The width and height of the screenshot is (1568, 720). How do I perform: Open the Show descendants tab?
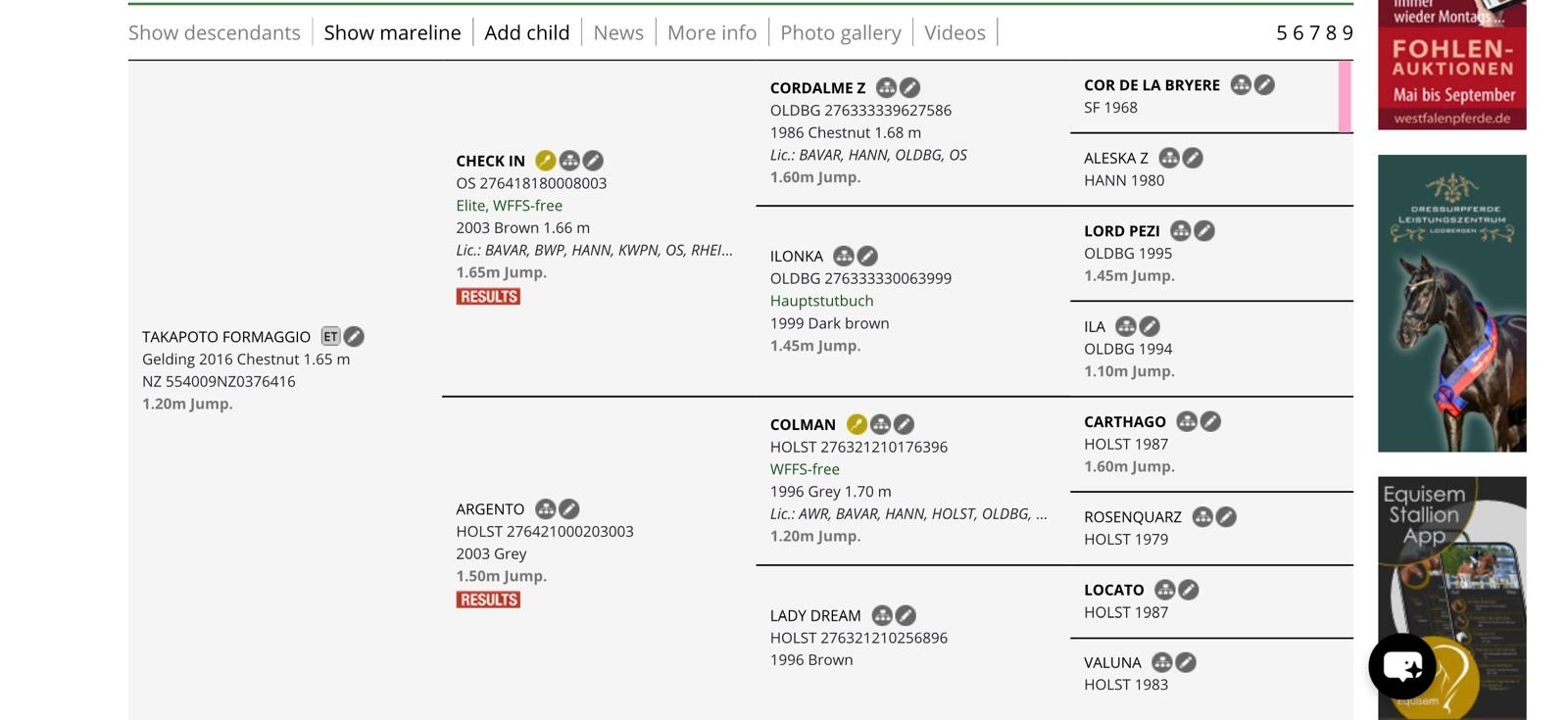(215, 32)
